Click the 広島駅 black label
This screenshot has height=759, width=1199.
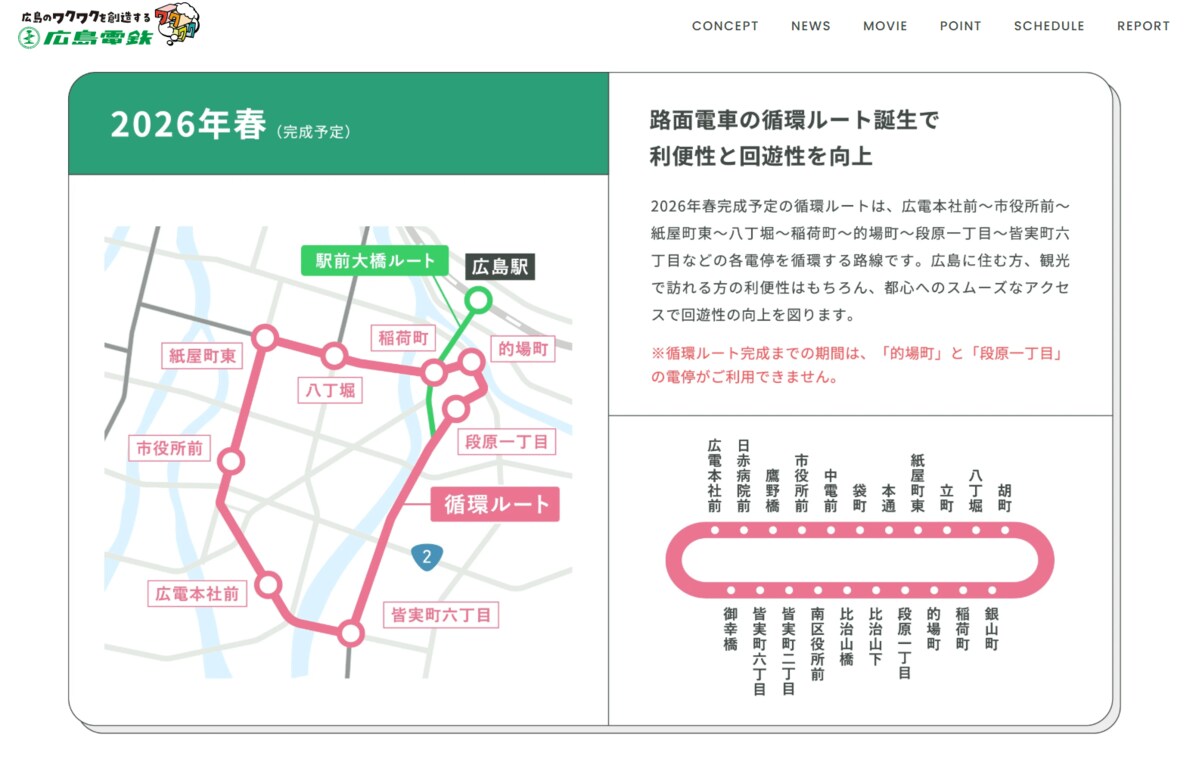click(501, 267)
